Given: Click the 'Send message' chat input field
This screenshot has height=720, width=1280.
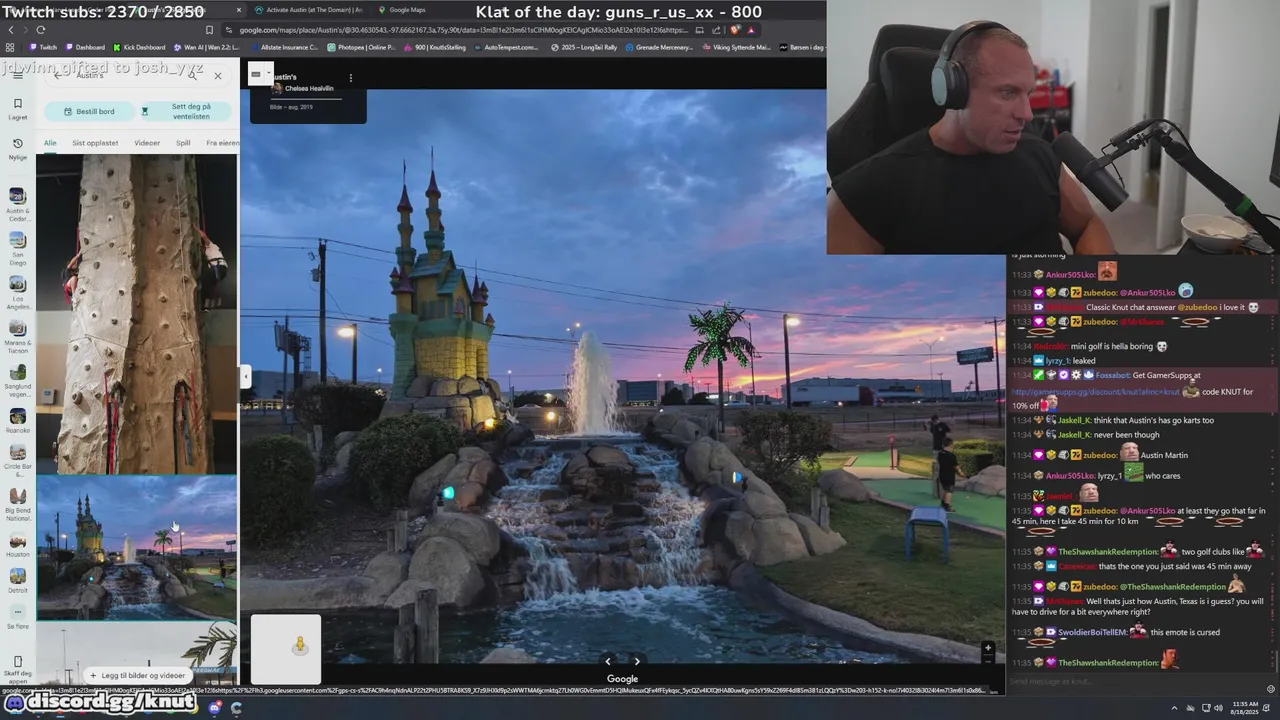Looking at the screenshot, I should coord(1132,681).
